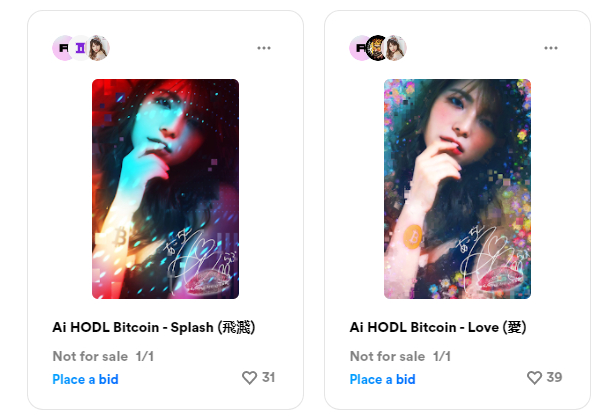Like the Splash NFT with heart icon
The height and width of the screenshot is (419, 601).
tap(250, 378)
